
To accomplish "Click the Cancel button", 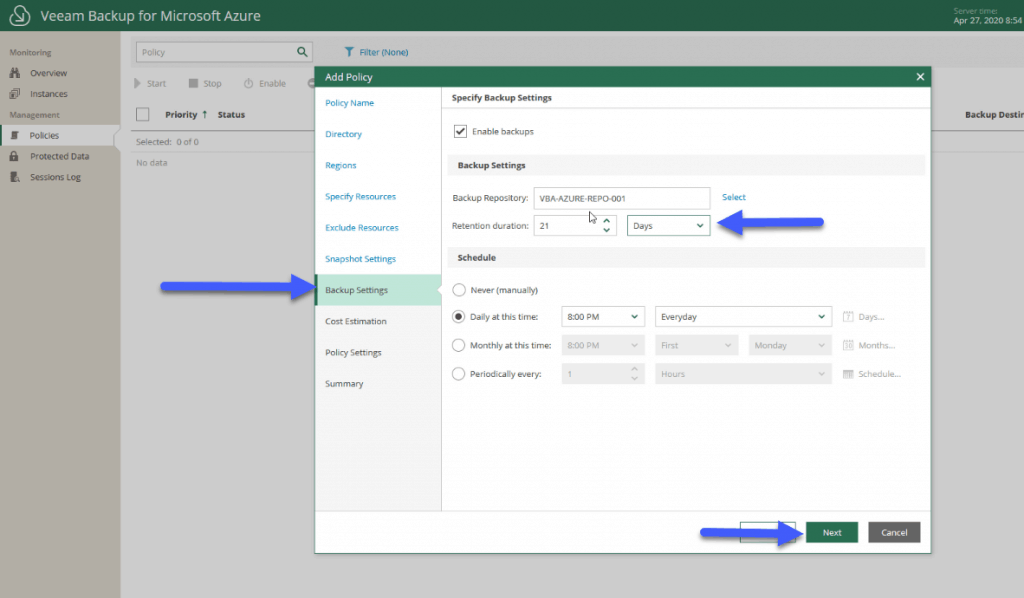I will coord(894,532).
